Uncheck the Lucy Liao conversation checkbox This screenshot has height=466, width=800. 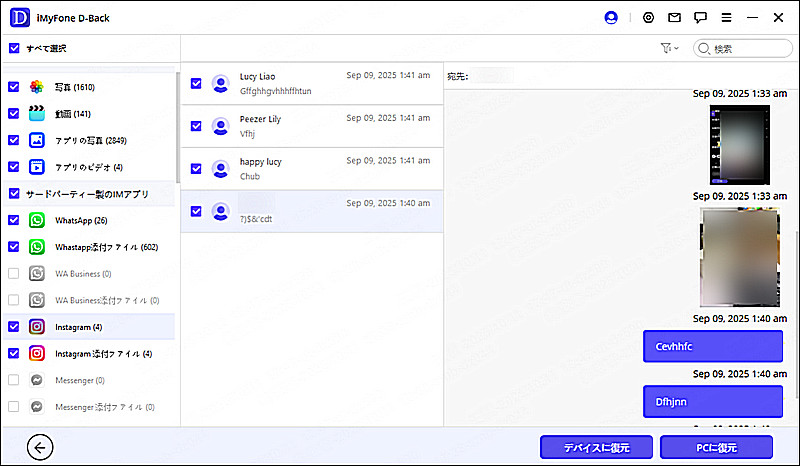point(196,84)
